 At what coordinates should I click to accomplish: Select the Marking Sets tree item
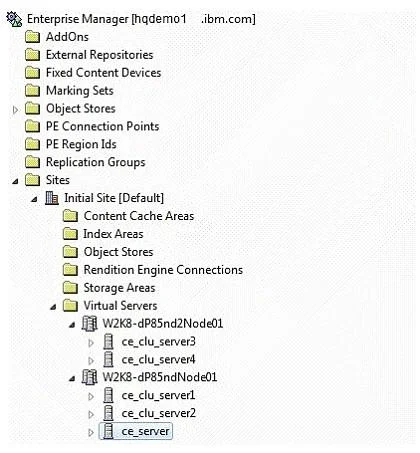pos(80,91)
